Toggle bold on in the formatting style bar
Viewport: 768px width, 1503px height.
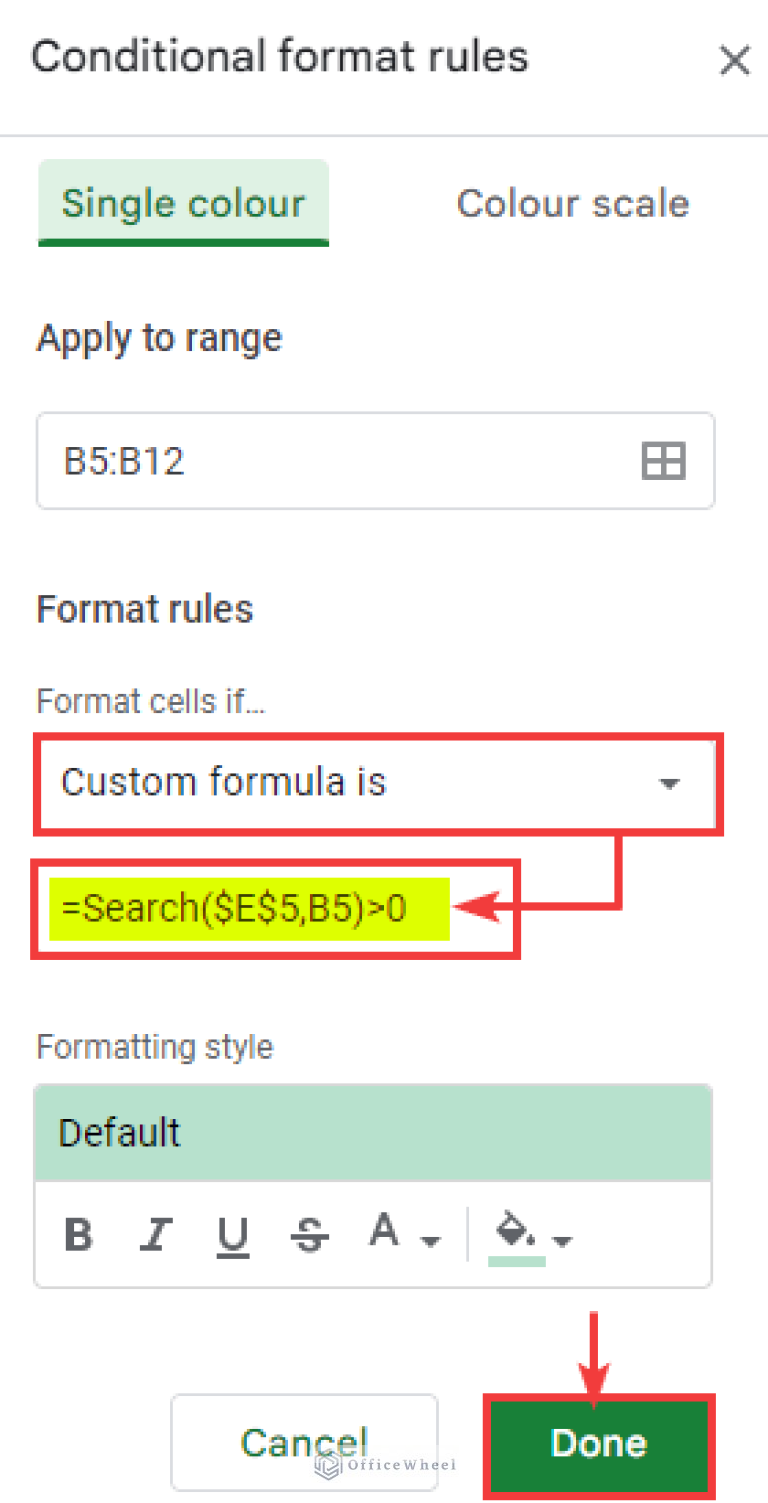click(x=78, y=1234)
